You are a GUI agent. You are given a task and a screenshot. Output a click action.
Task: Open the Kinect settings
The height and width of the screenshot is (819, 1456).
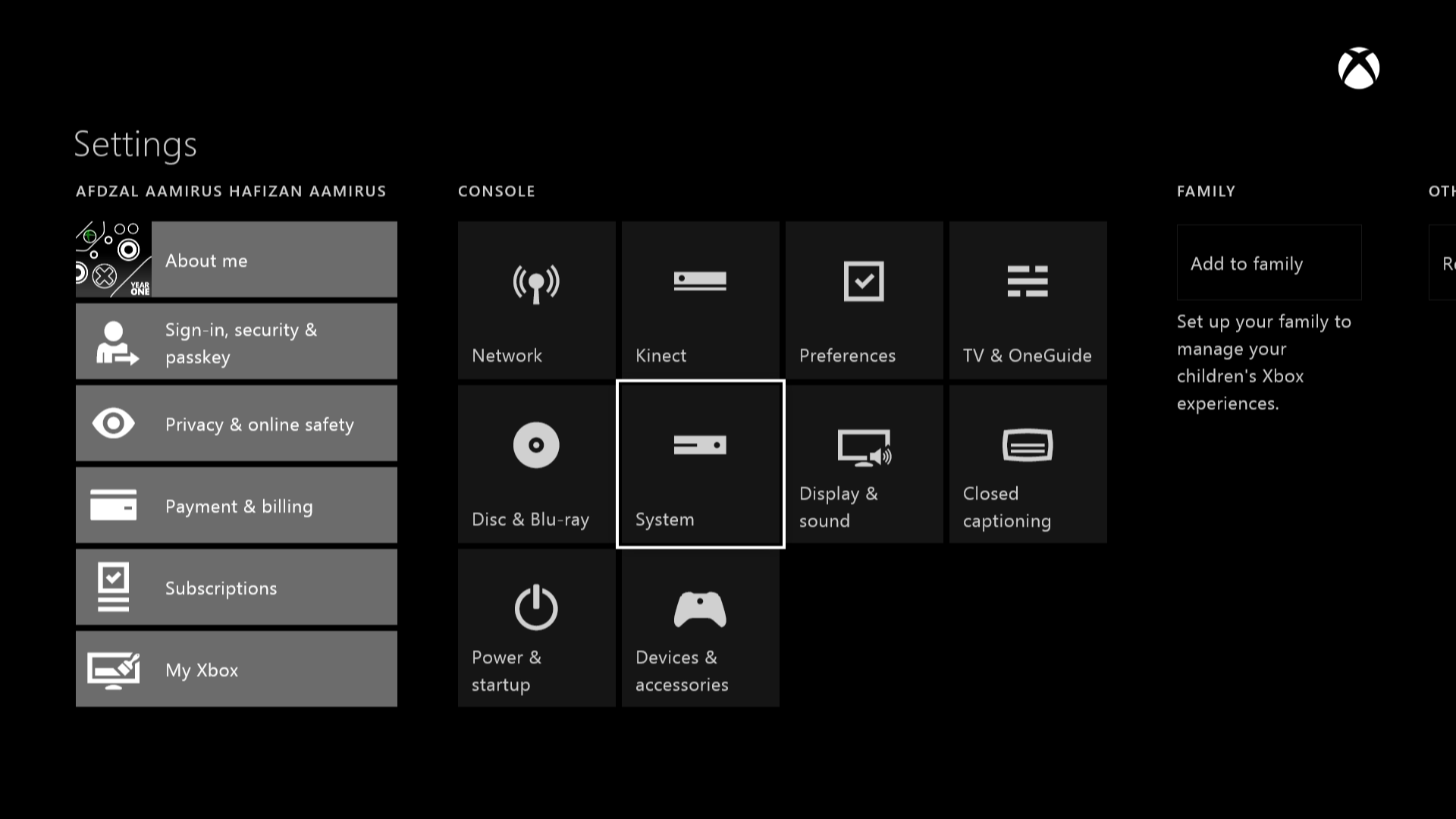pos(700,300)
